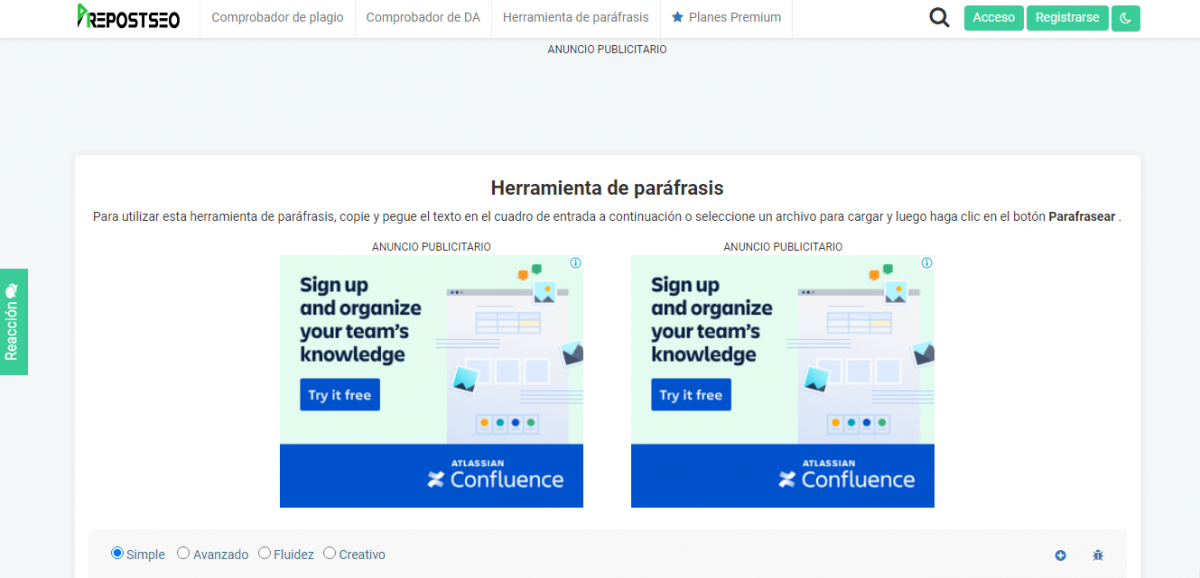The width and height of the screenshot is (1200, 578).
Task: Click the bug report icon
Action: point(1098,555)
